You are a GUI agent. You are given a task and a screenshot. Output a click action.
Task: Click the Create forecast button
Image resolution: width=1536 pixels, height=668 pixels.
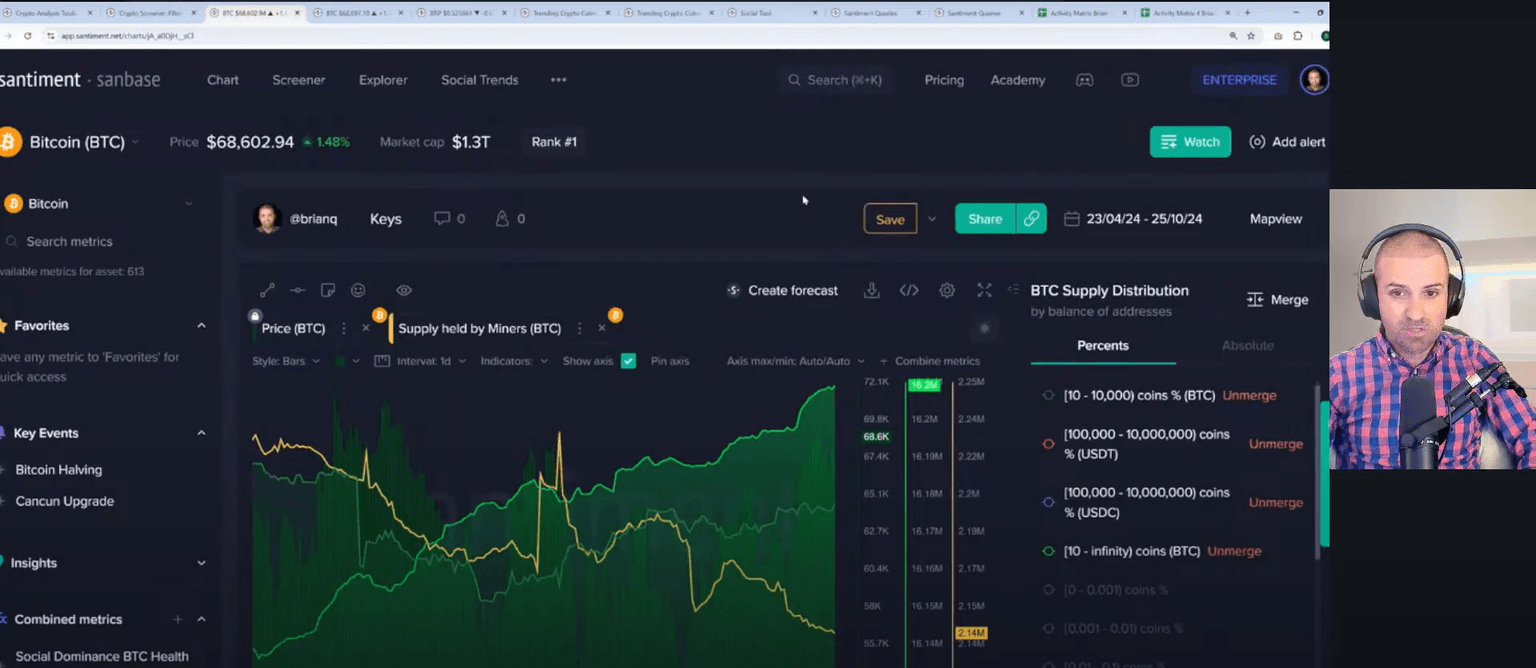[x=783, y=290]
